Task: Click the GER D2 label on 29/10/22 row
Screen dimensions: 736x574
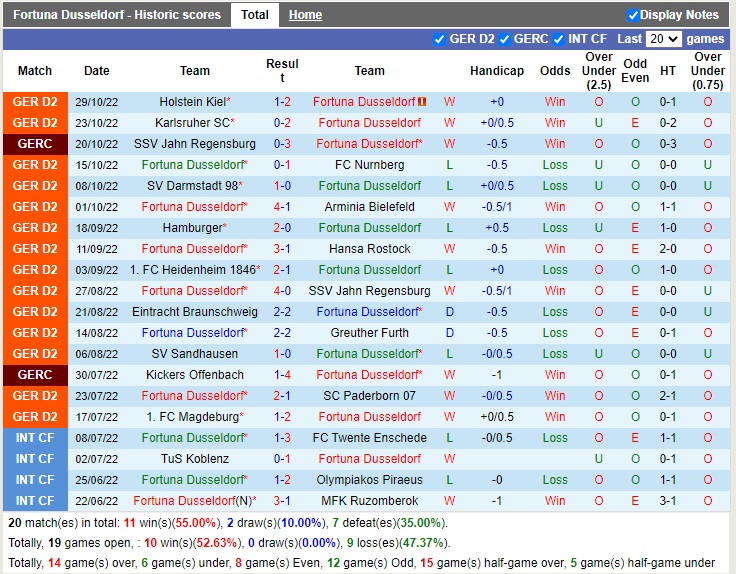Action: (35, 102)
